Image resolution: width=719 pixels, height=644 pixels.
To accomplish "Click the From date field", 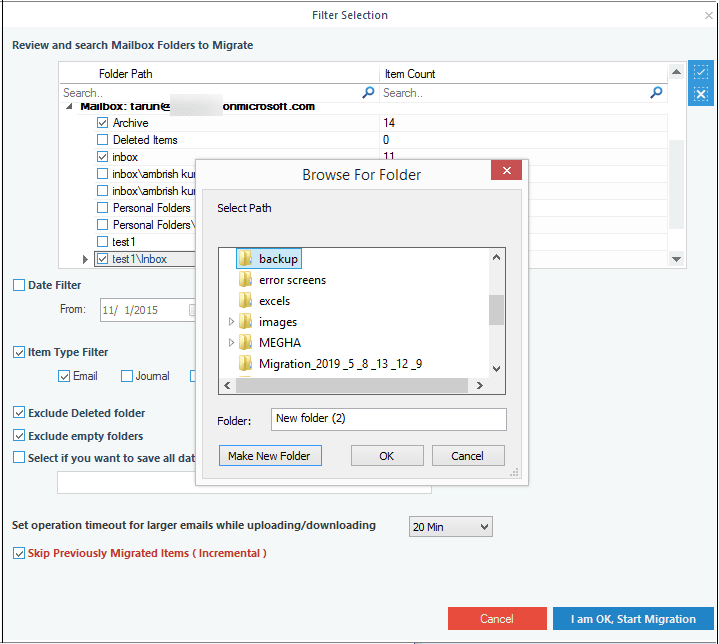I will coord(146,310).
